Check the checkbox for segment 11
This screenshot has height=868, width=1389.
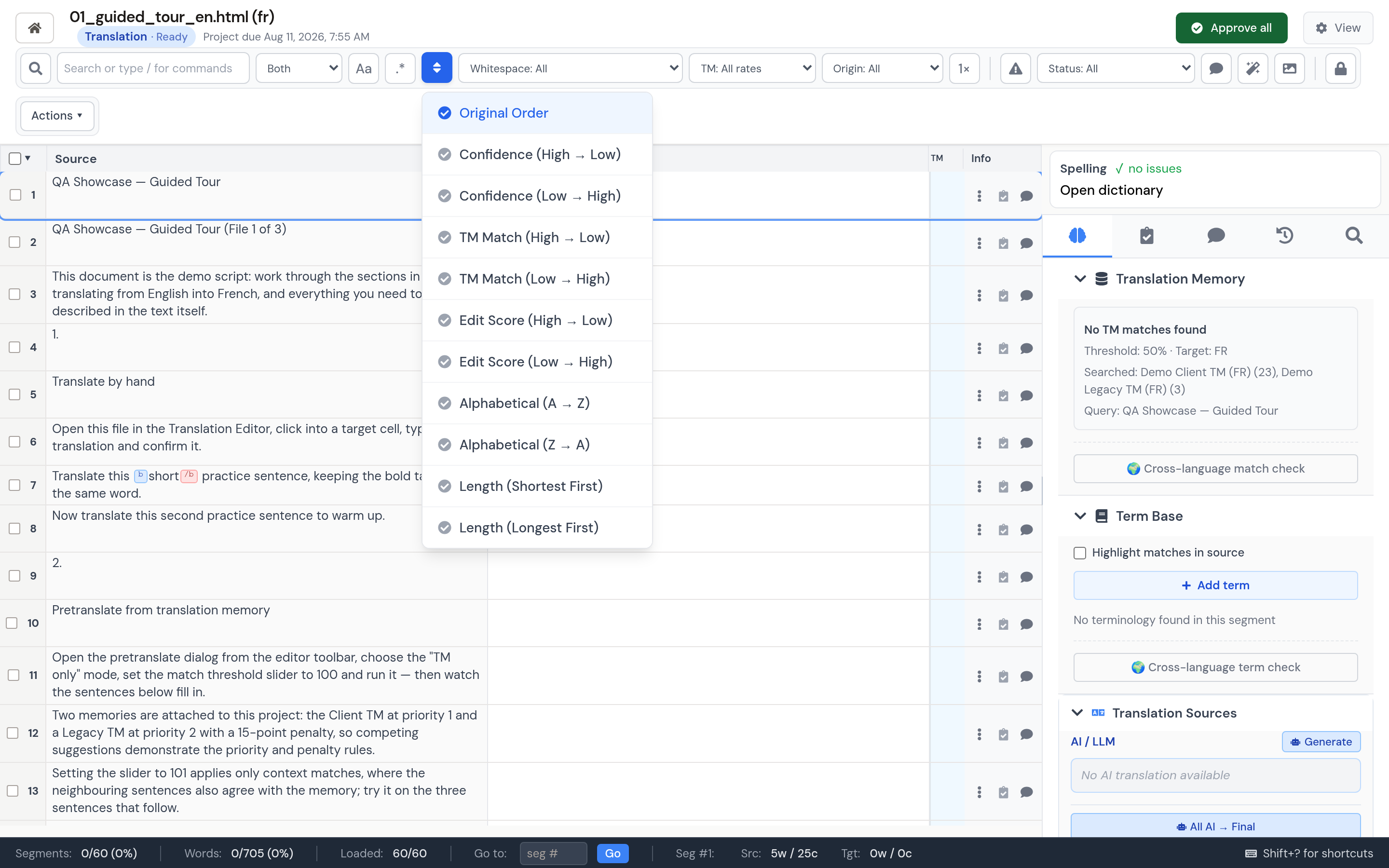pos(13,675)
